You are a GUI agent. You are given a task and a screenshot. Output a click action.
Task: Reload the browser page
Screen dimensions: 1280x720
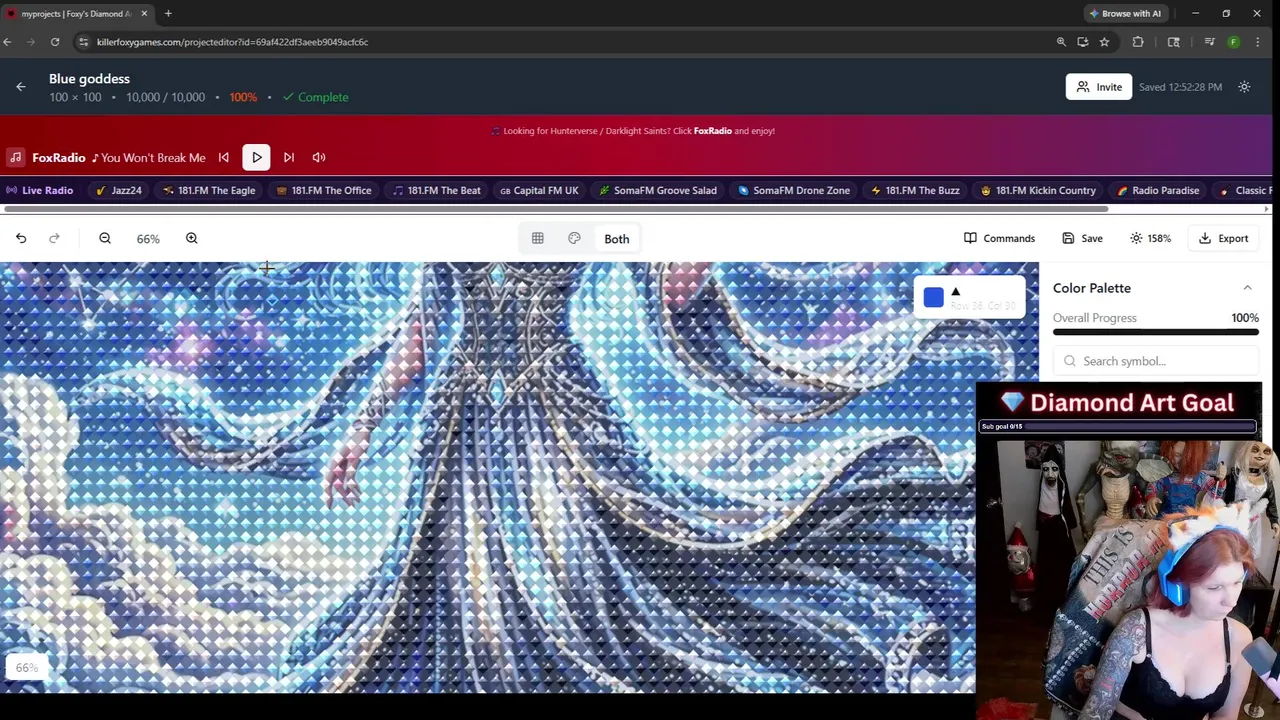coord(55,42)
